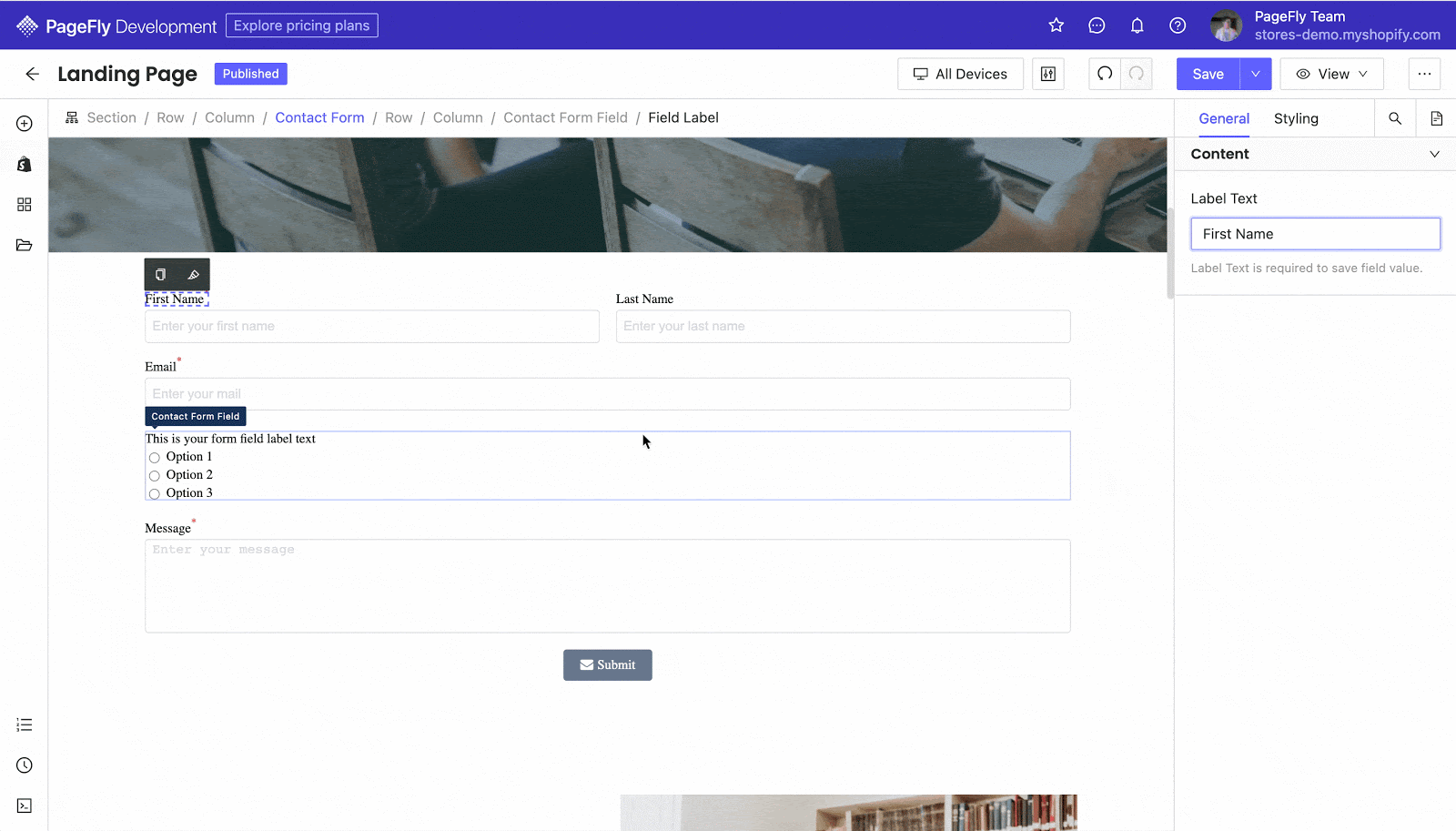Click Explore pricing plans
The height and width of the screenshot is (831, 1456).
pos(301,25)
